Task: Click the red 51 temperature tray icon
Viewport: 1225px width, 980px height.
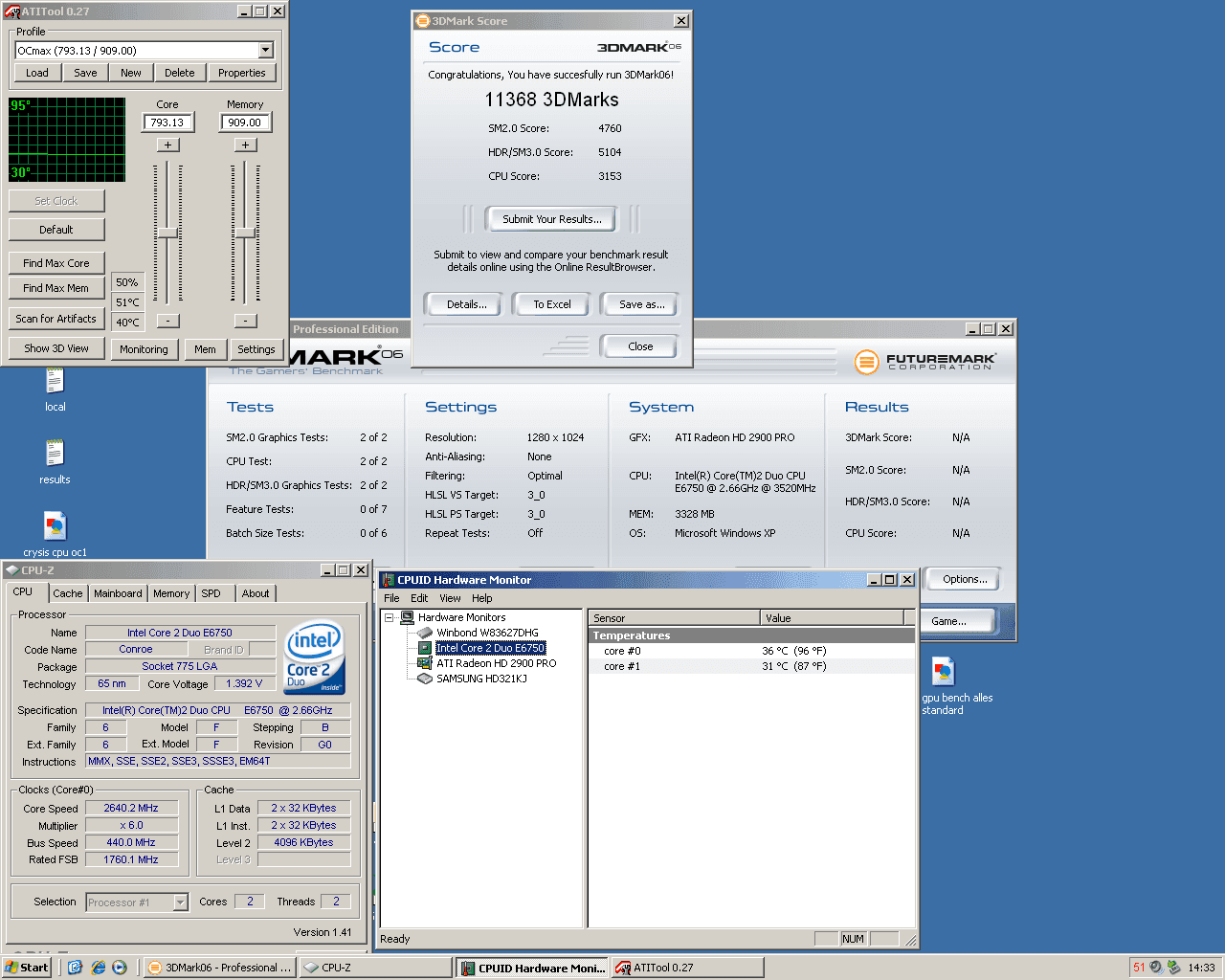Action: click(1139, 968)
